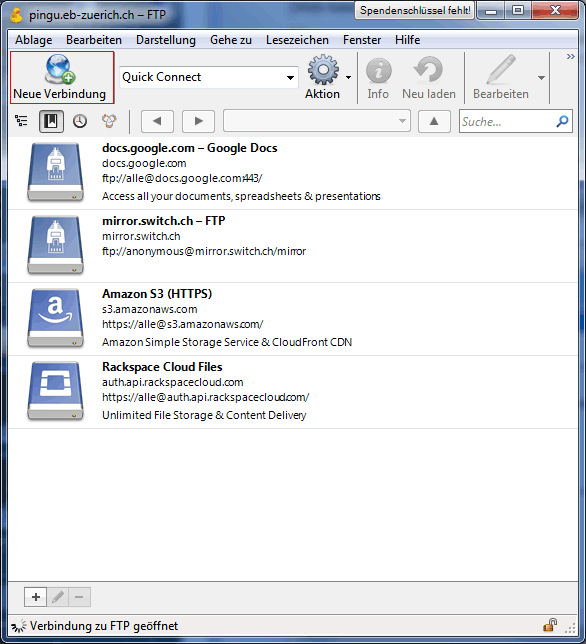Select the Amazon S3 (HTTPS) bookmark title
Screen dimensions: 586x644
click(157, 294)
